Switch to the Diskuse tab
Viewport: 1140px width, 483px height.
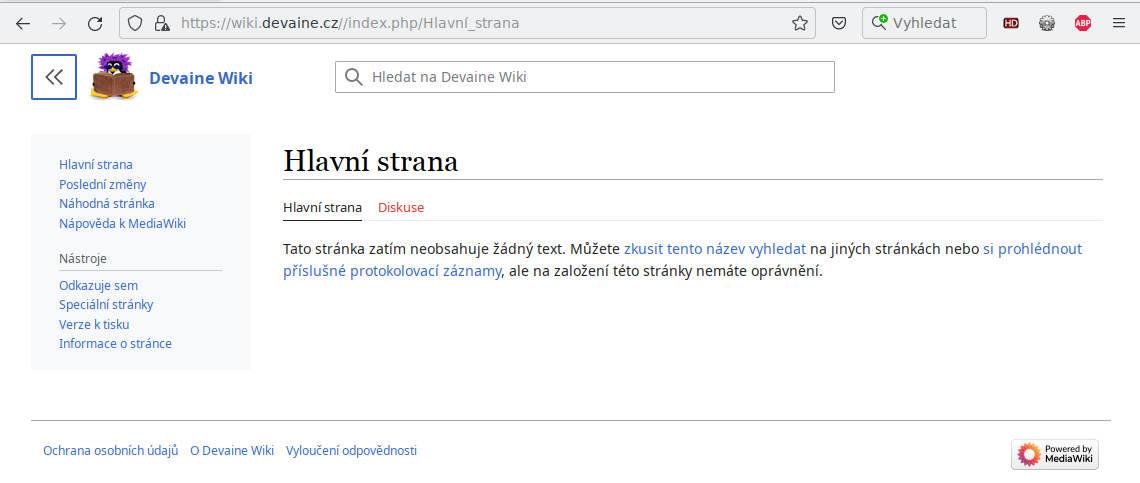[401, 207]
